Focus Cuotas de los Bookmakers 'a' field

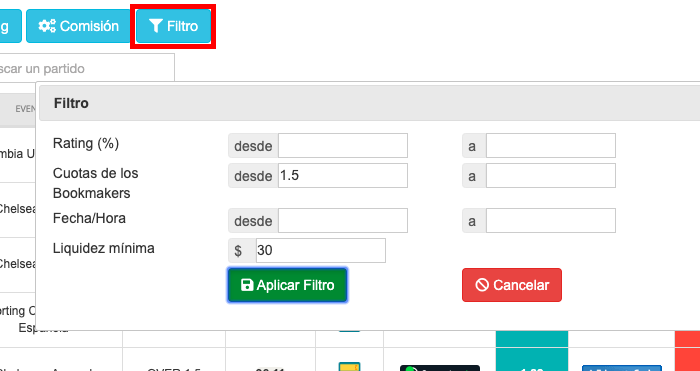(550, 175)
